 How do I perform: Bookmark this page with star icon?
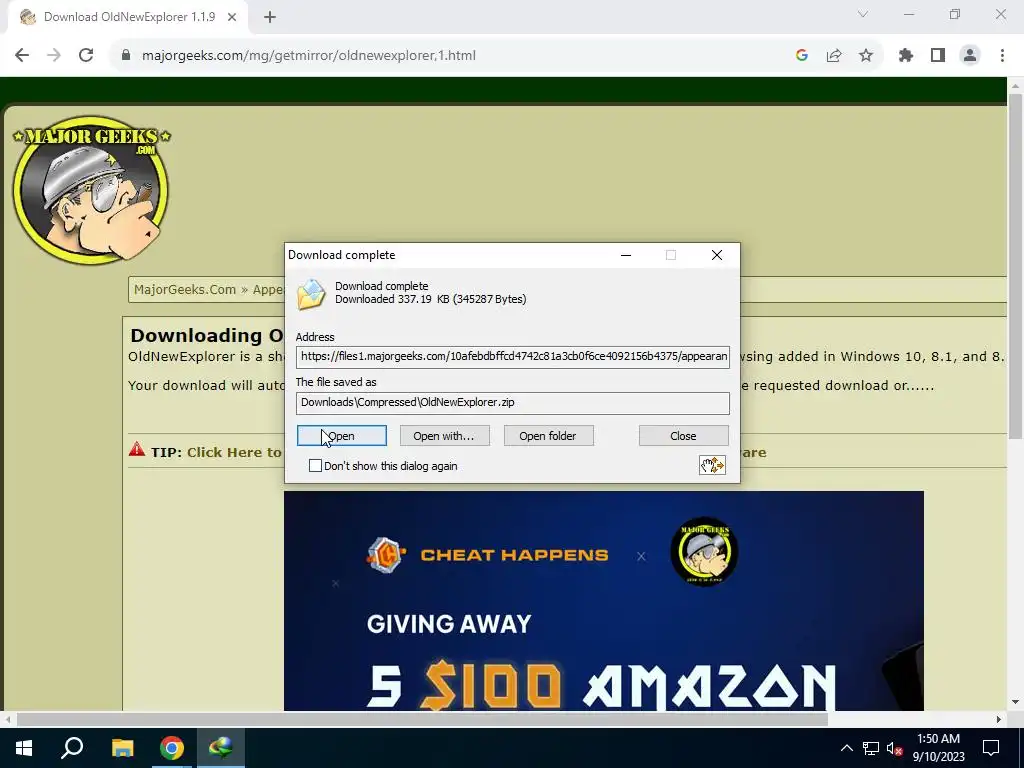[x=866, y=56]
